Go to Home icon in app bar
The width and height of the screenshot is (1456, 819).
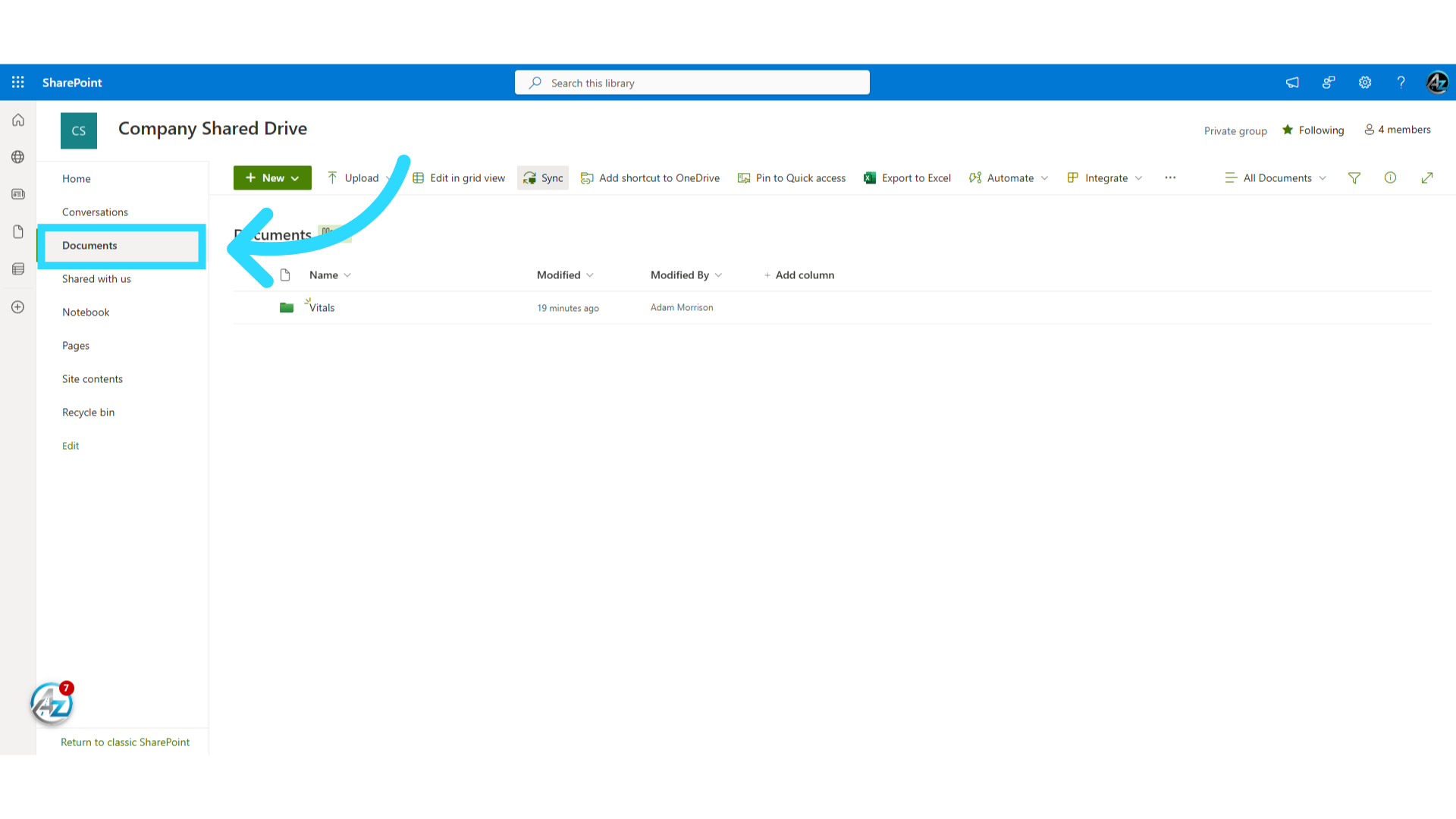click(18, 120)
